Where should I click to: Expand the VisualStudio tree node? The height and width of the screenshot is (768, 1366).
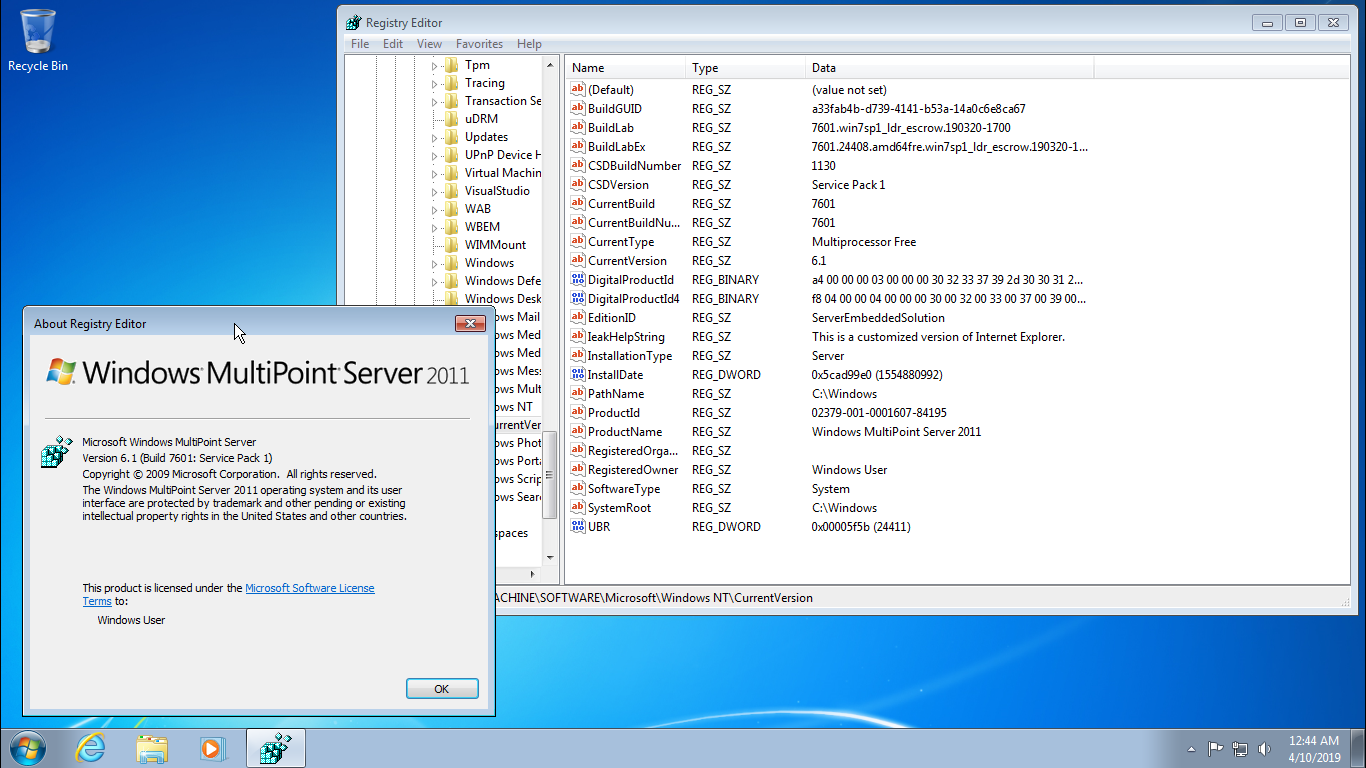point(435,192)
